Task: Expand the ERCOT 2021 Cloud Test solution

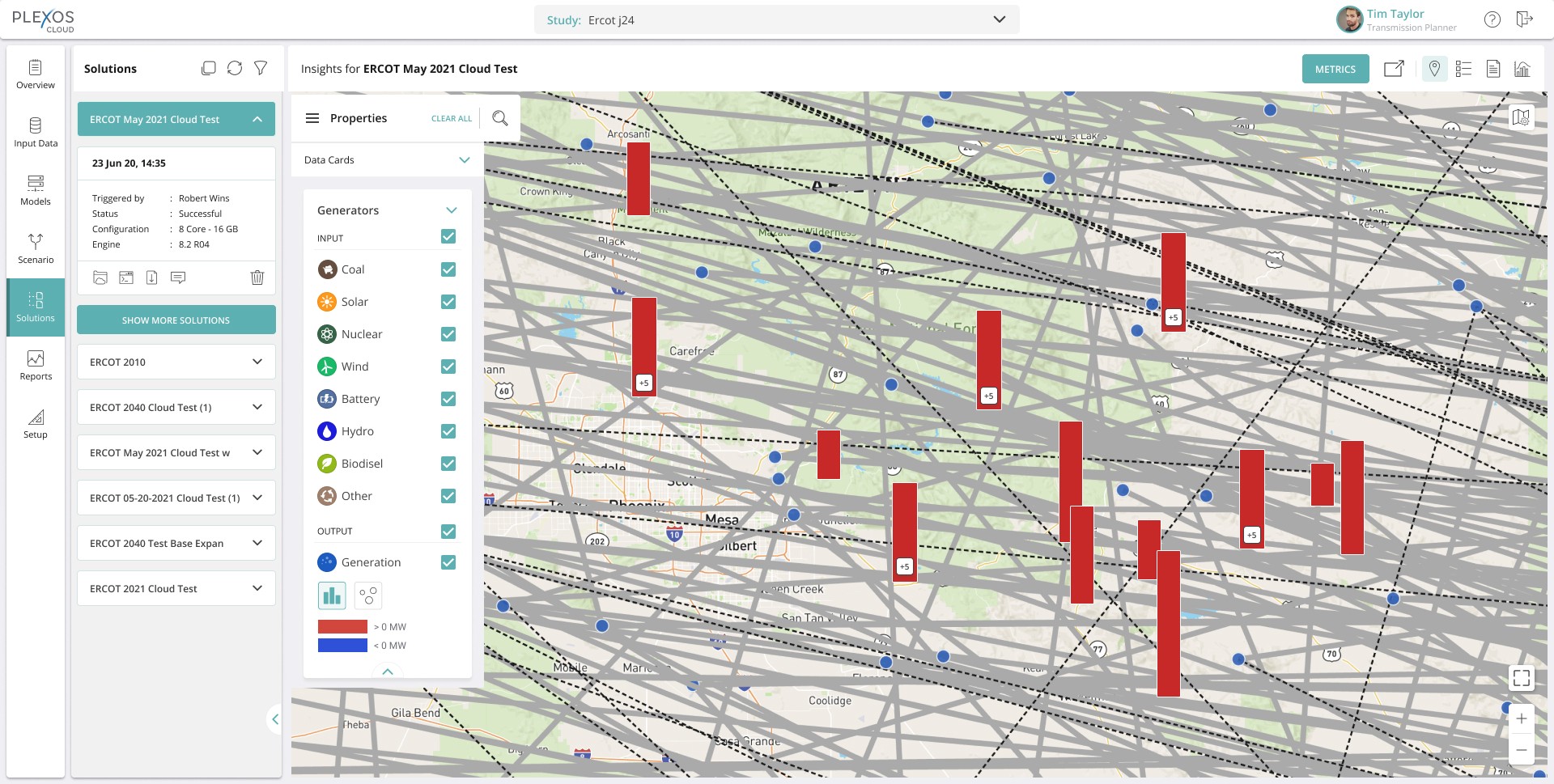Action: [x=176, y=588]
